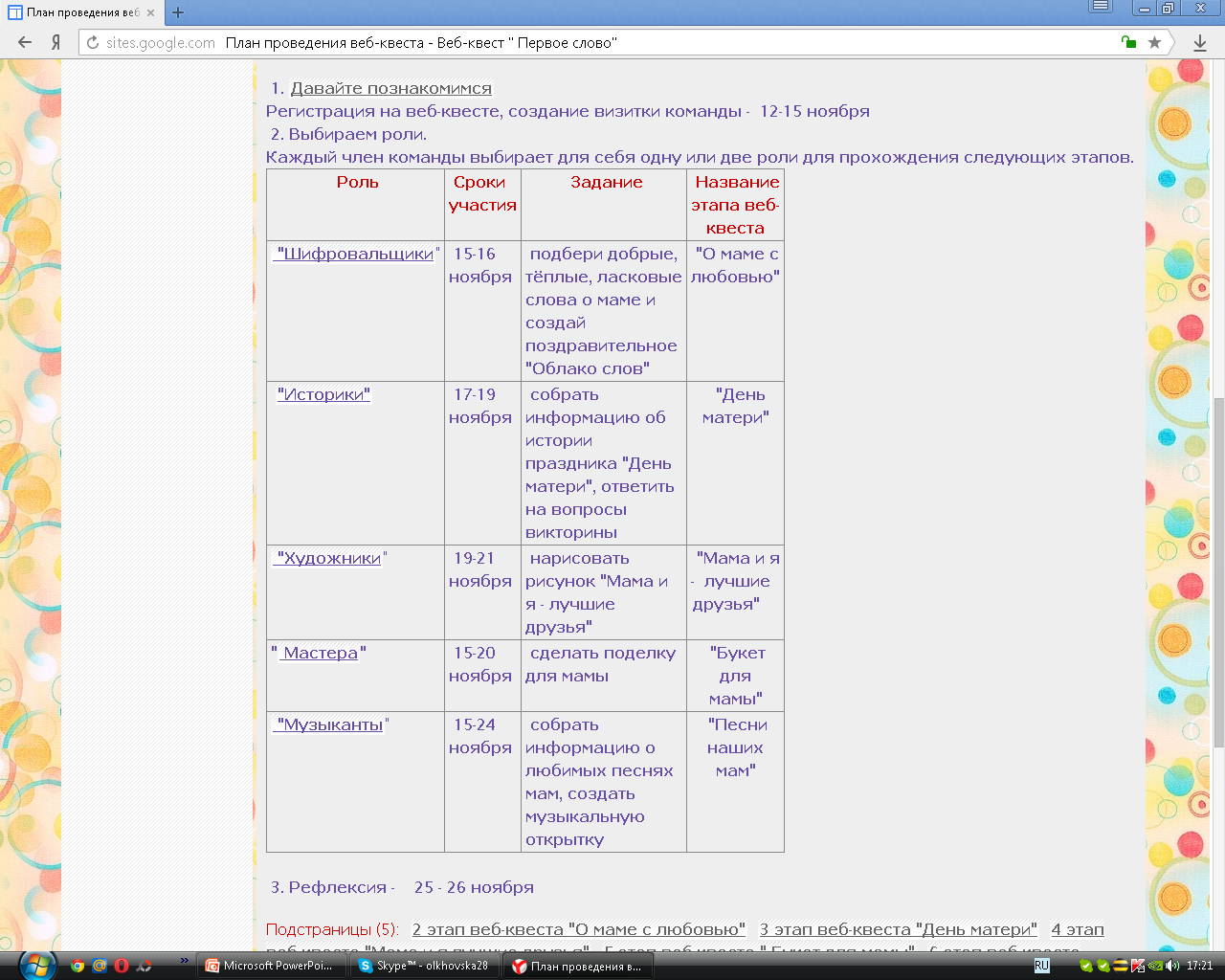Click the '2. Выбираем роли.' heading

(348, 134)
